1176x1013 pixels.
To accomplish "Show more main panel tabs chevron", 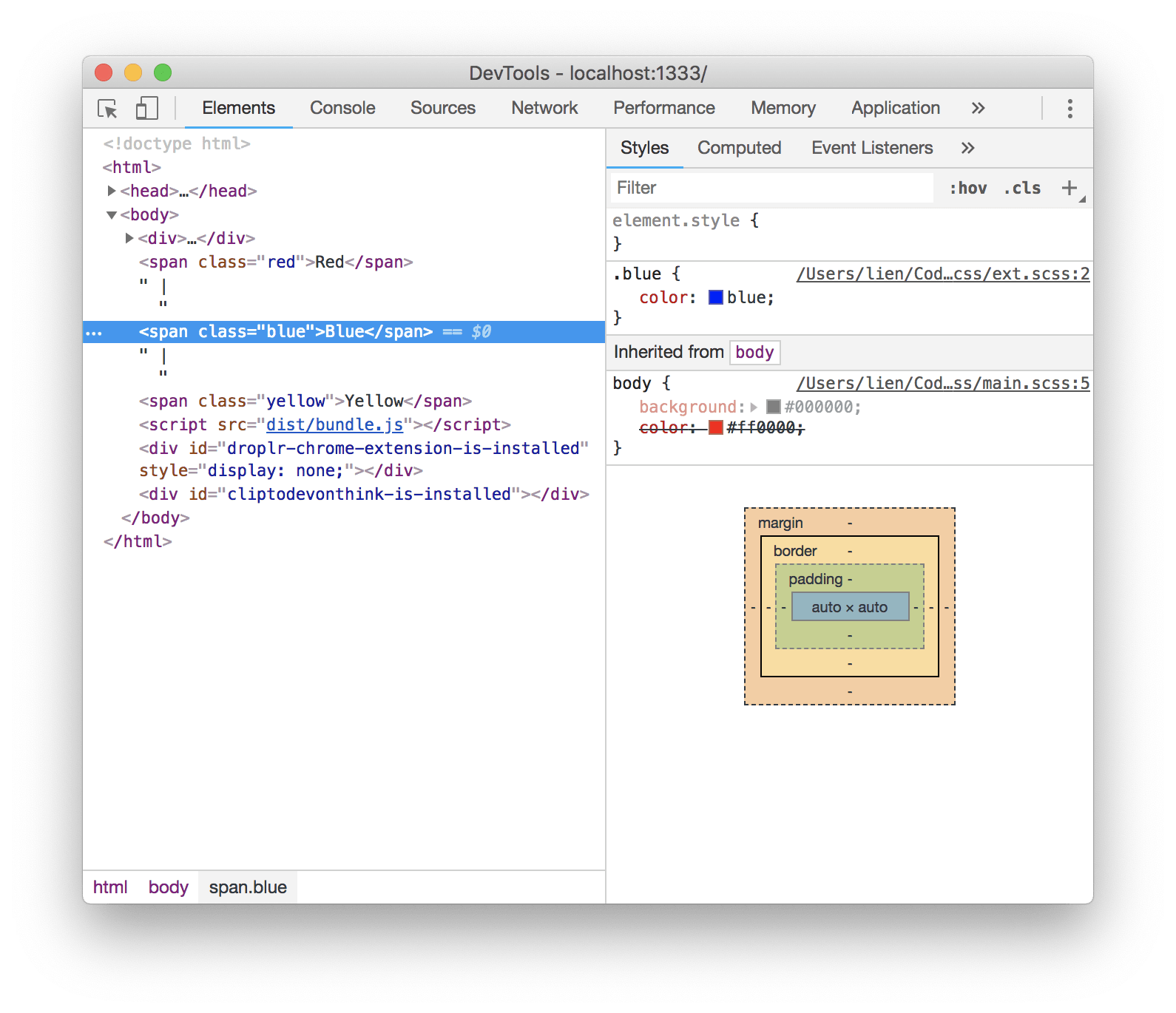I will [978, 109].
